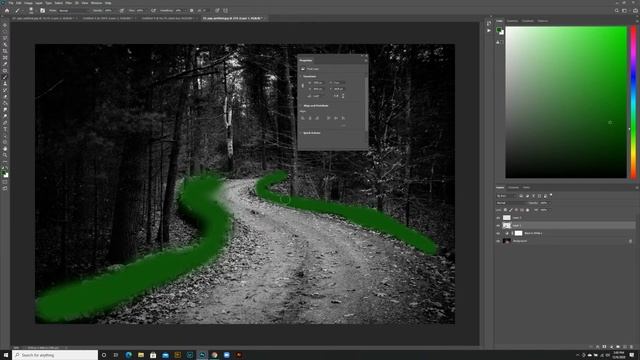
Task: Open the brush preset picker dropdown
Action: [31, 11]
